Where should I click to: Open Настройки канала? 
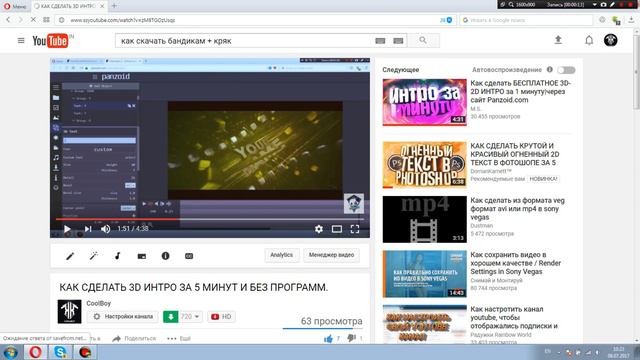(x=123, y=316)
